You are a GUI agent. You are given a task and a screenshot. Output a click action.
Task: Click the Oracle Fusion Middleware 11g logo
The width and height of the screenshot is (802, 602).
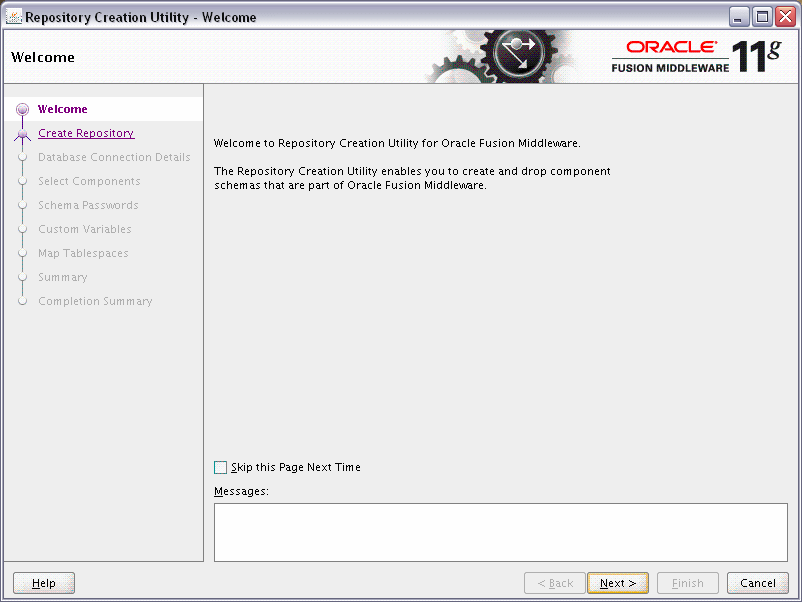(690, 55)
